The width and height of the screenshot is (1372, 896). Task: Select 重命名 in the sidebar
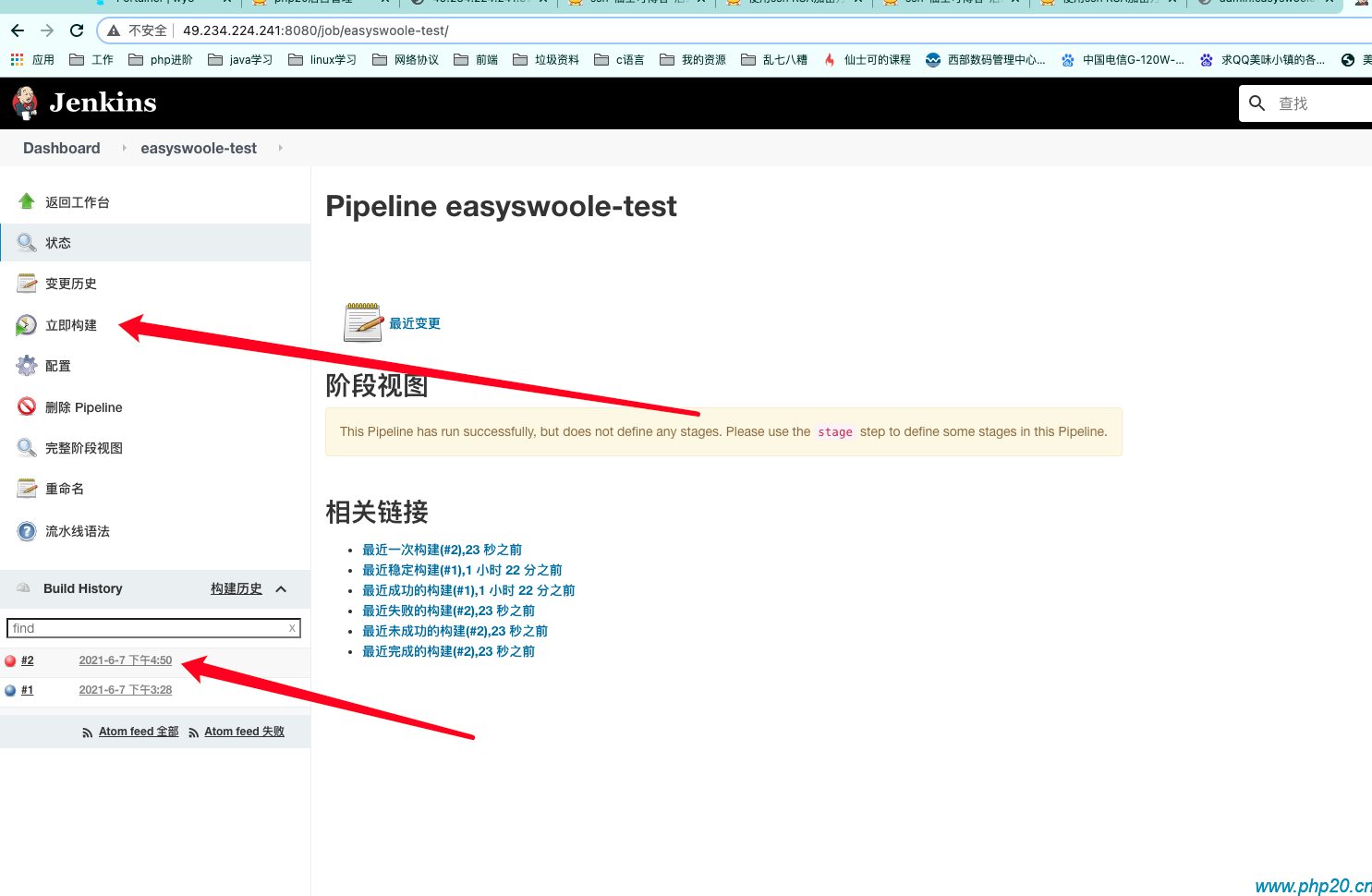click(x=65, y=489)
